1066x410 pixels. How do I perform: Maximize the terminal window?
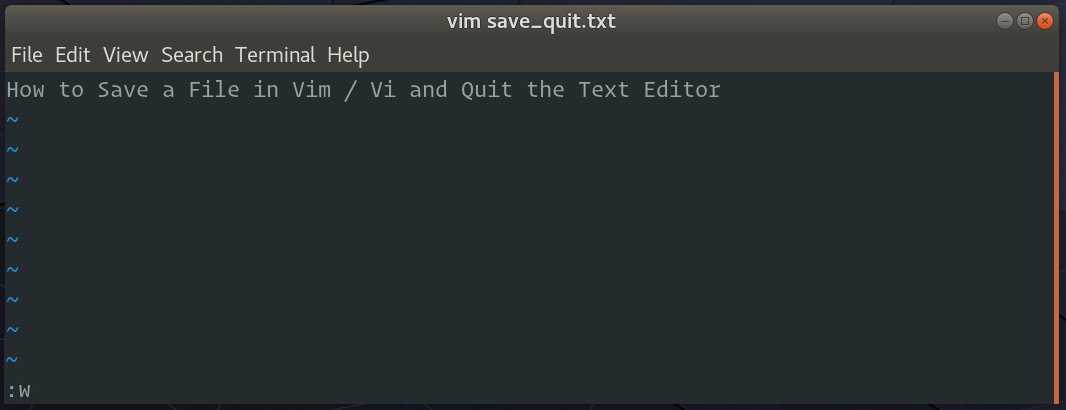(x=1024, y=20)
